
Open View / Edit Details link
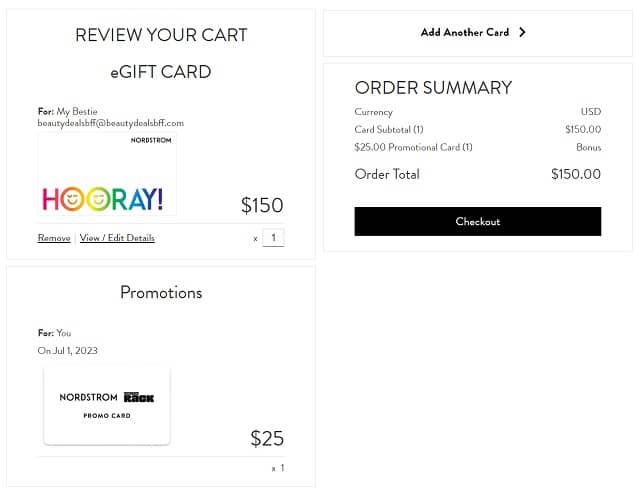(117, 238)
